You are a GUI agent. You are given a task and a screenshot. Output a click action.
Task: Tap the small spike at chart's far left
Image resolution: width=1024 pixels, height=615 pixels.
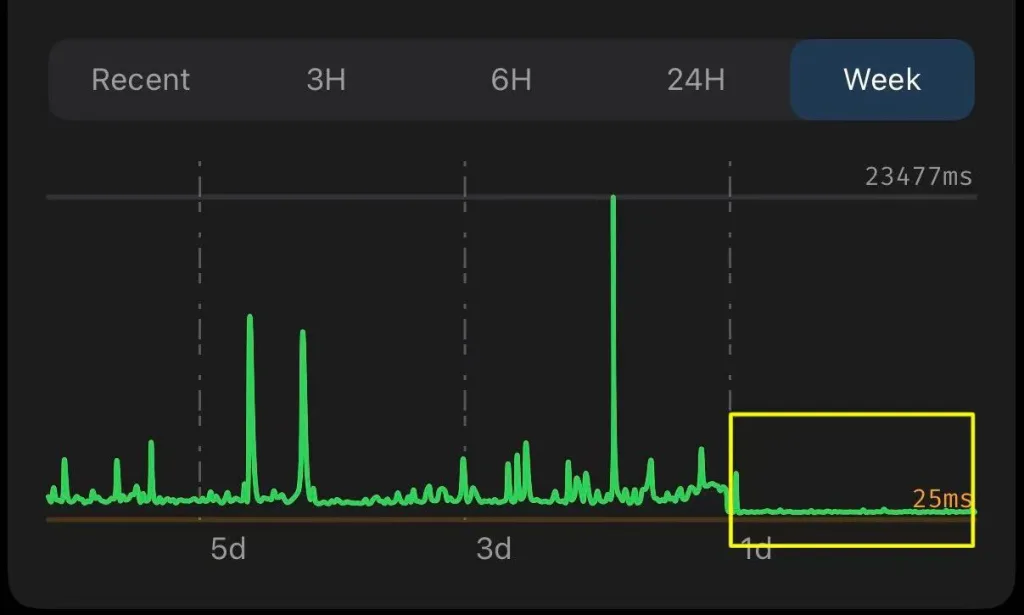[65, 461]
